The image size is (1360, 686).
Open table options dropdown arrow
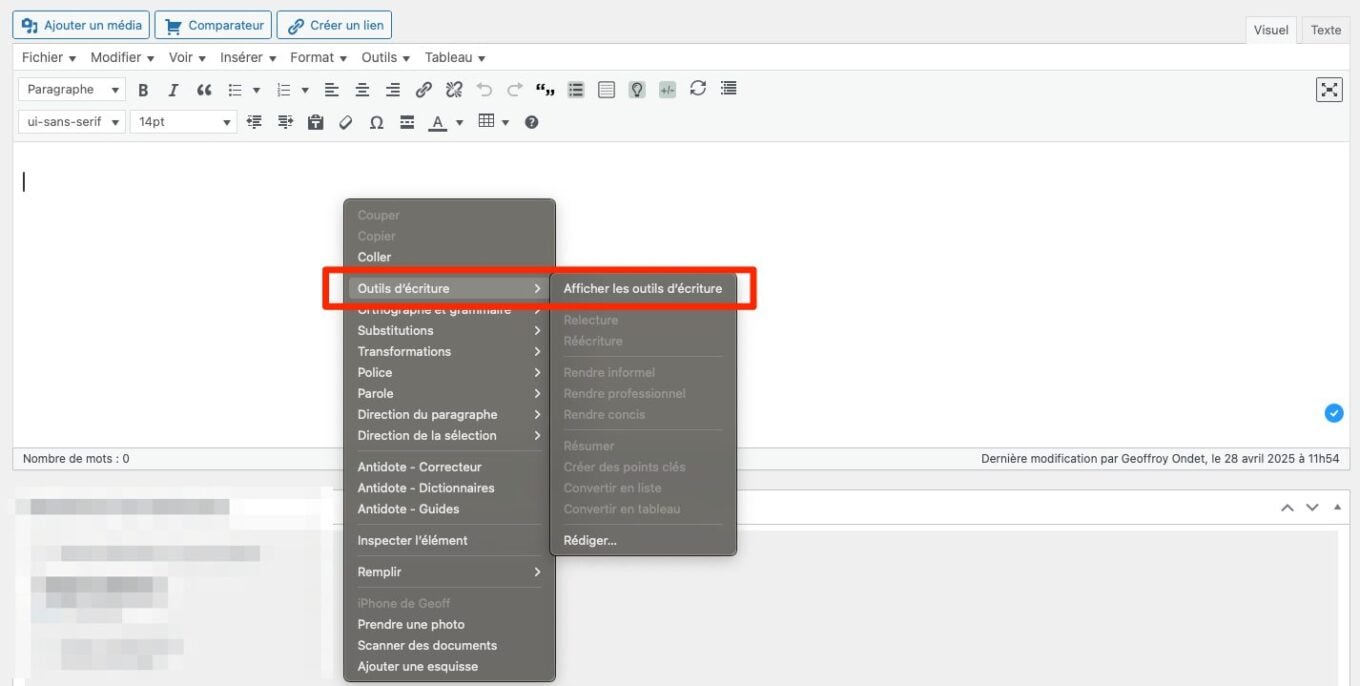[x=505, y=122]
